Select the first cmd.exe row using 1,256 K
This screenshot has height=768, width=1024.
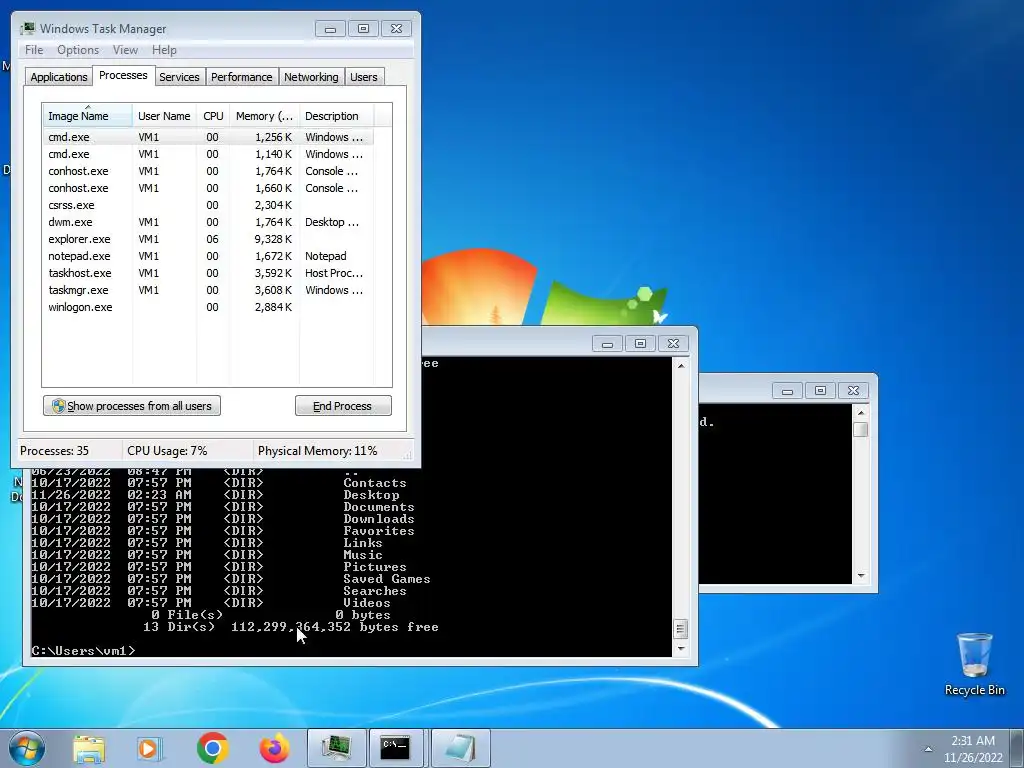(x=208, y=137)
